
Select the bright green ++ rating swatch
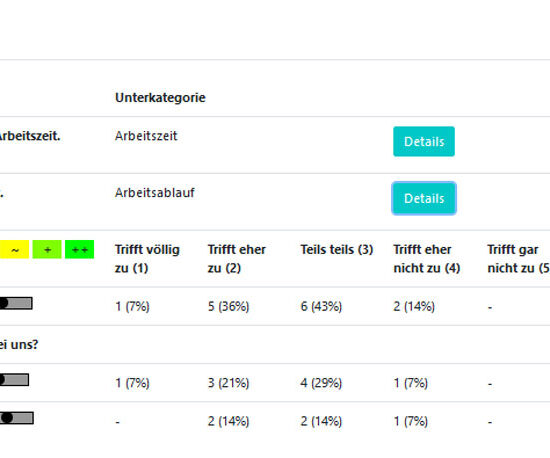(x=80, y=249)
